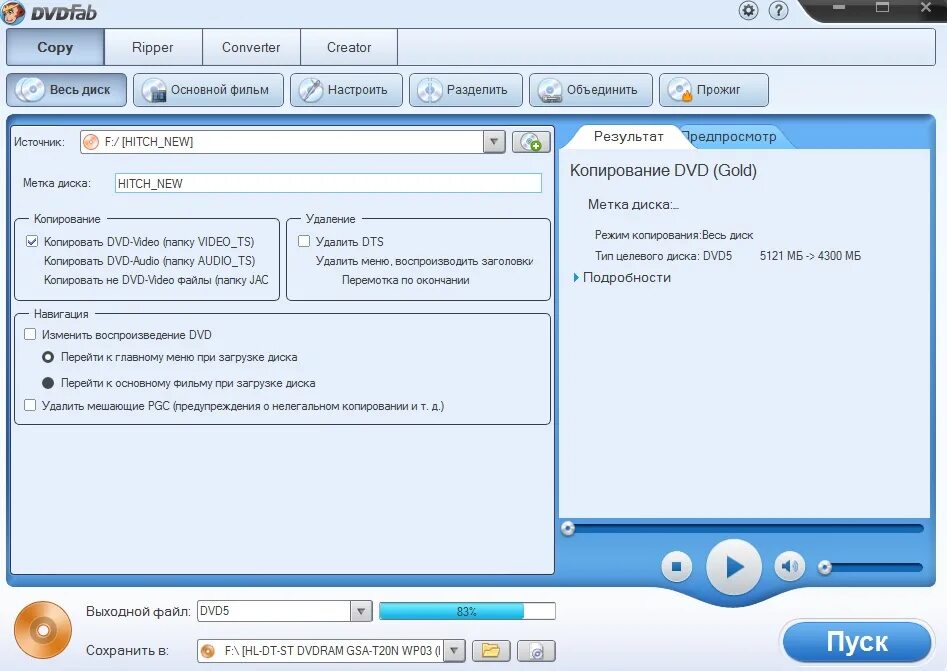Select Перейти к основному фильму radio button
The width and height of the screenshot is (947, 671).
pyautogui.click(x=48, y=383)
